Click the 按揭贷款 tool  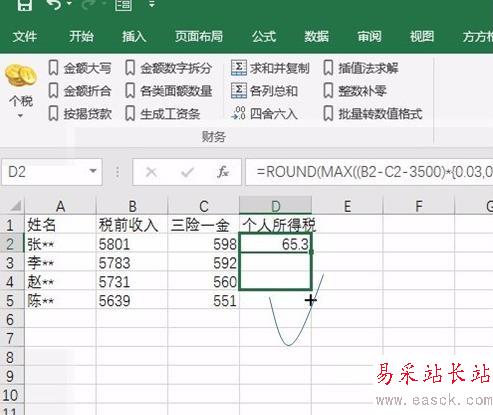pos(80,114)
